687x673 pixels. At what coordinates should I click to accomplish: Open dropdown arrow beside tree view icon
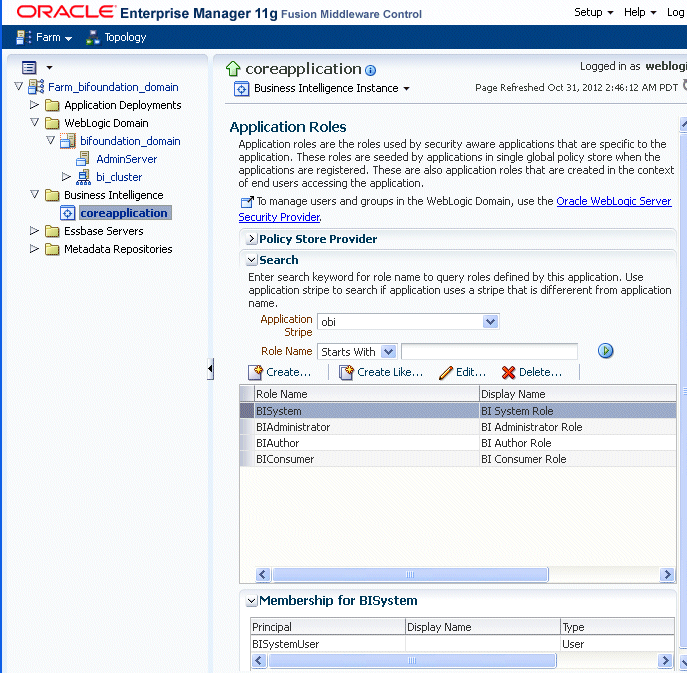coord(50,67)
